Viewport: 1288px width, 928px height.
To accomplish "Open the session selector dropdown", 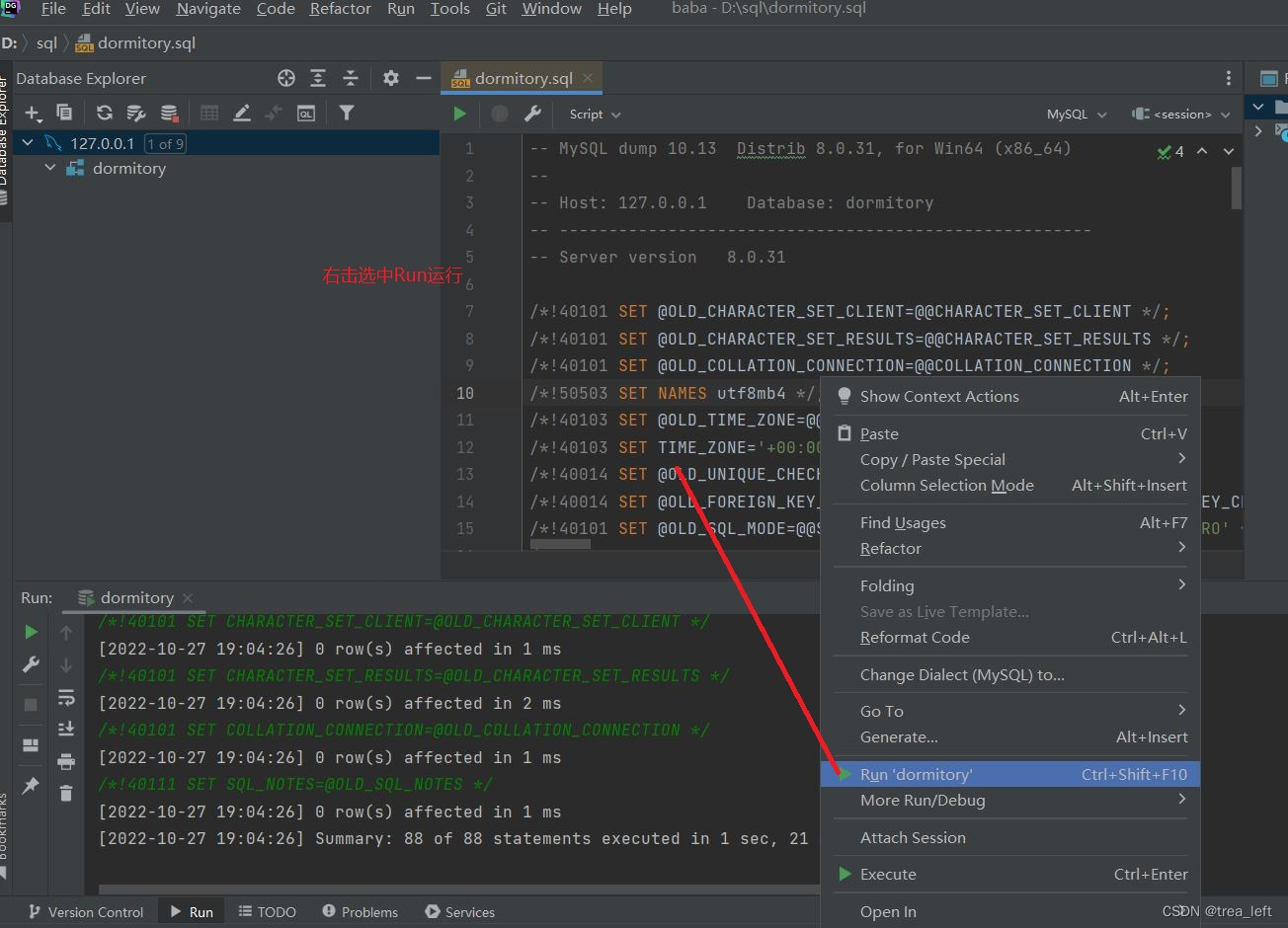I will [x=1181, y=115].
